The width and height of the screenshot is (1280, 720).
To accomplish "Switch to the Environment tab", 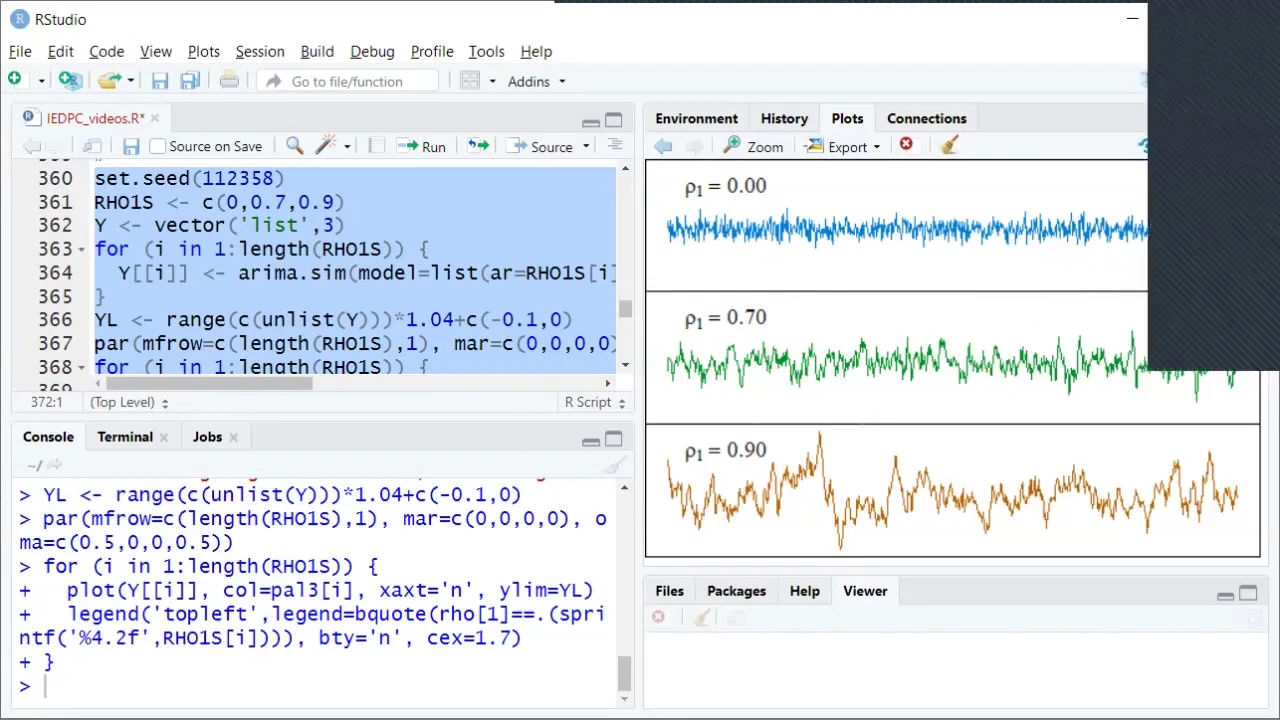I will click(696, 118).
